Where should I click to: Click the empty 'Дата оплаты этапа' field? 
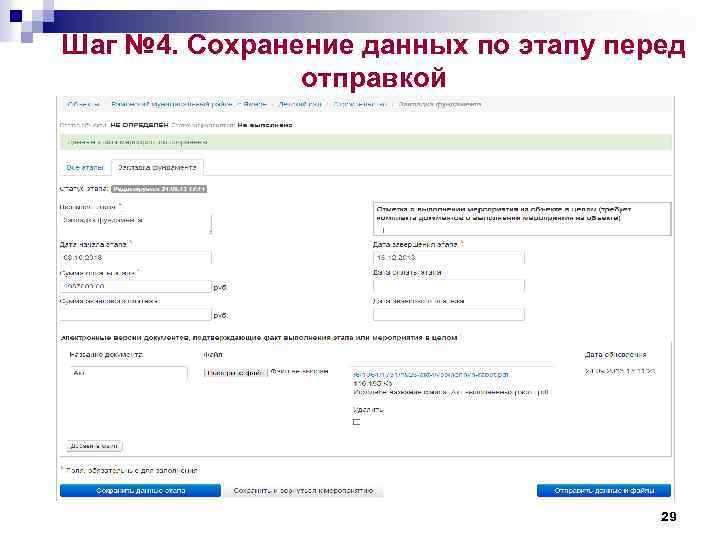coord(449,286)
